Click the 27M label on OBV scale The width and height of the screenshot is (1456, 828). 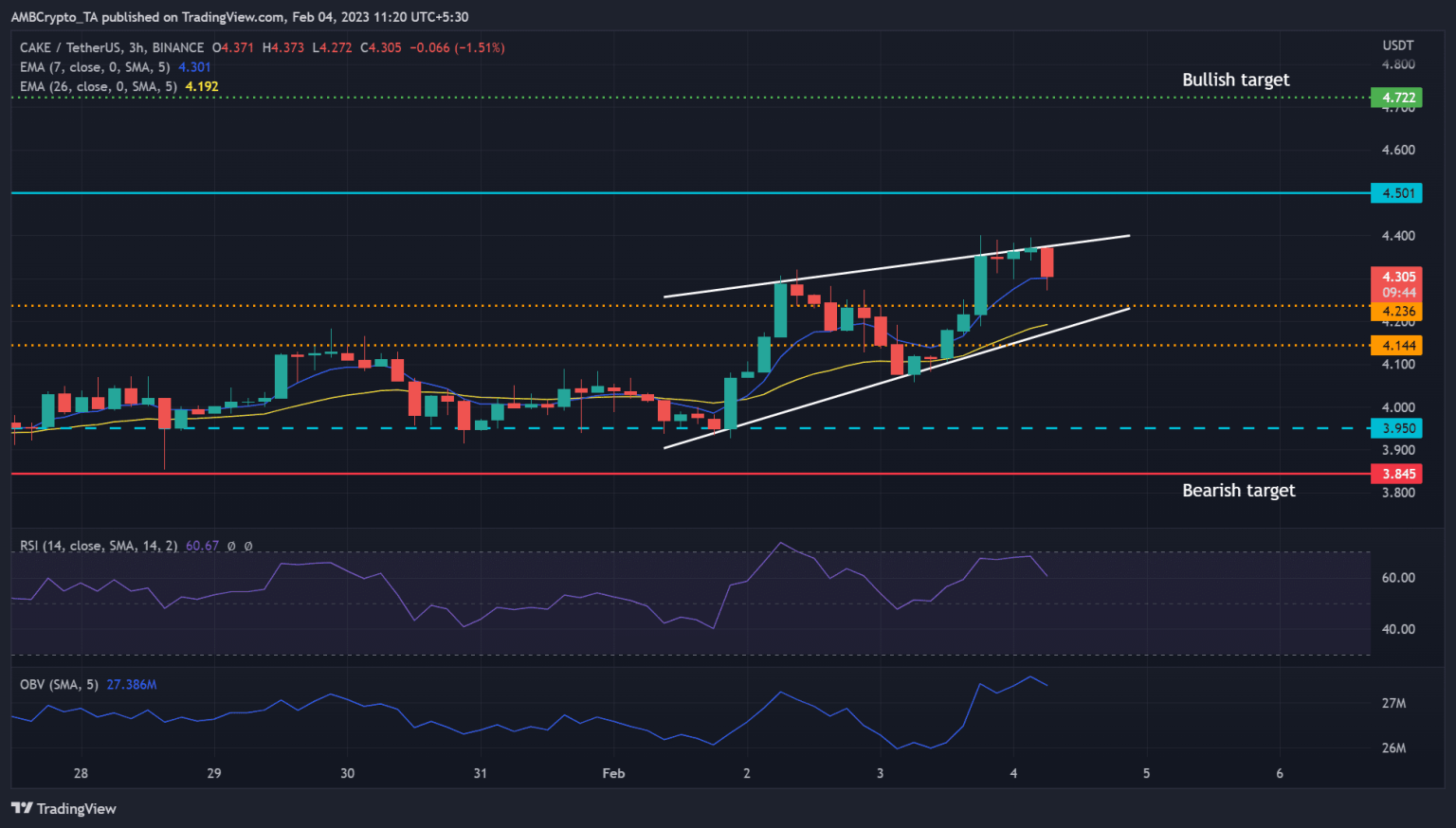[1393, 703]
